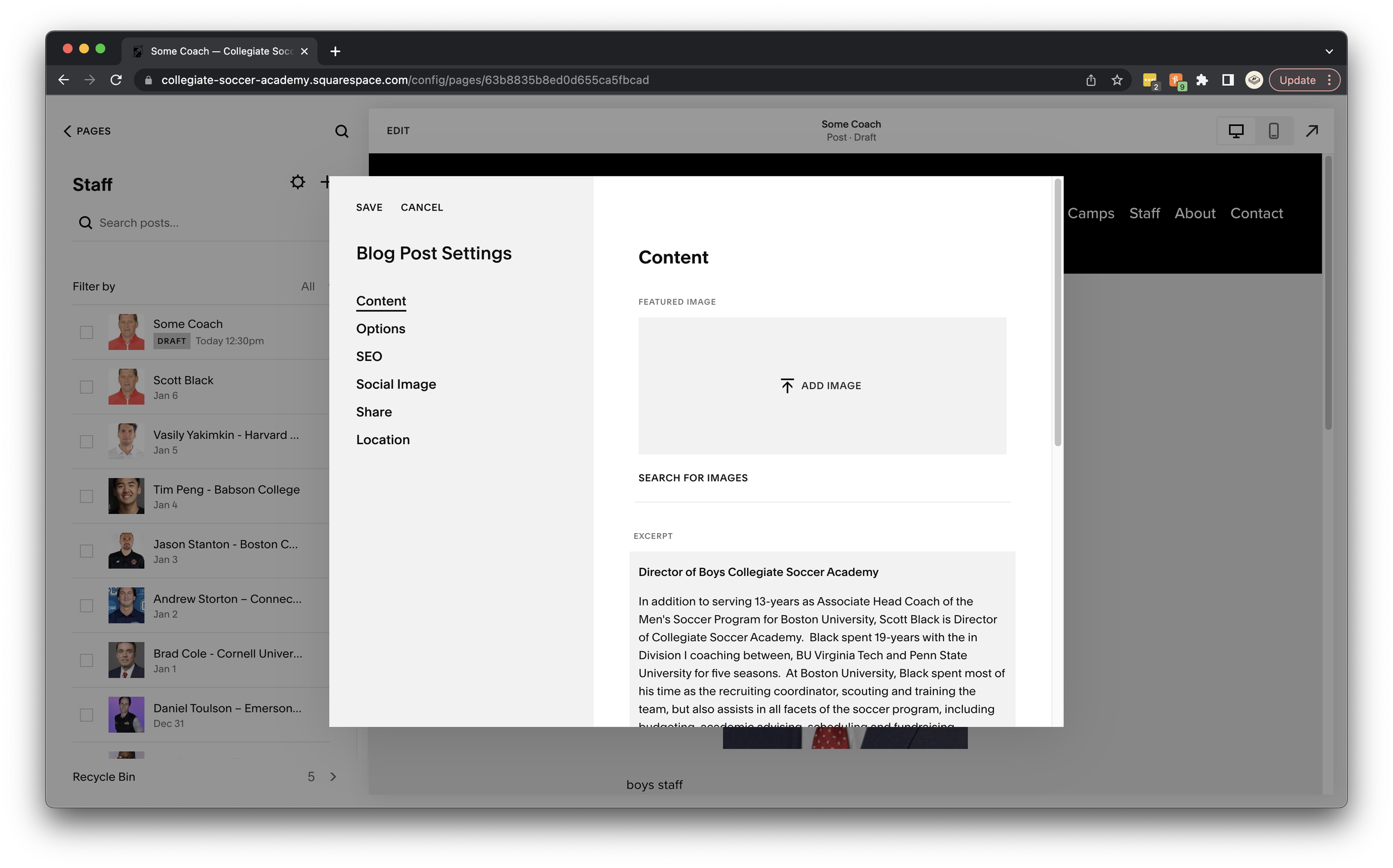Check the Some Coach post checkbox
Image resolution: width=1393 pixels, height=868 pixels.
click(86, 333)
